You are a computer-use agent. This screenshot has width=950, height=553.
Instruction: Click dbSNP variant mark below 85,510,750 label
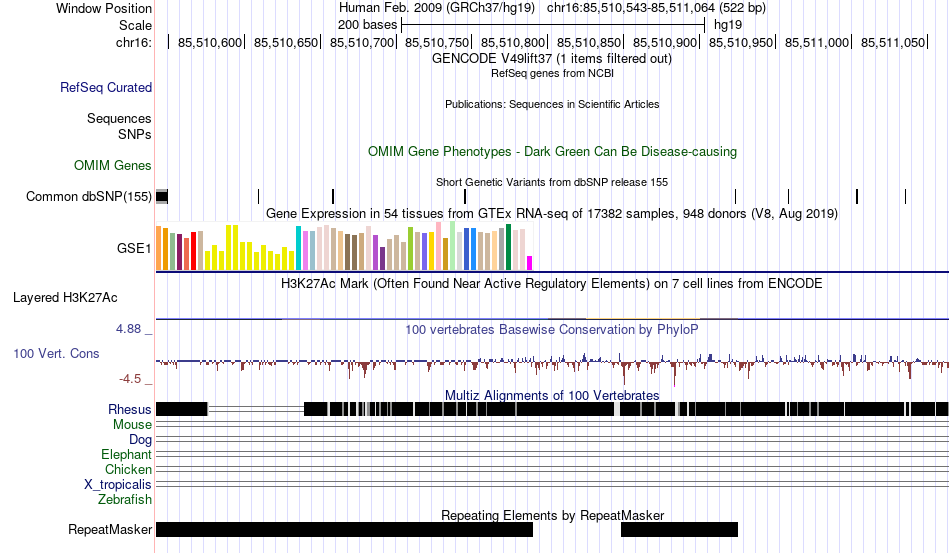coord(465,196)
